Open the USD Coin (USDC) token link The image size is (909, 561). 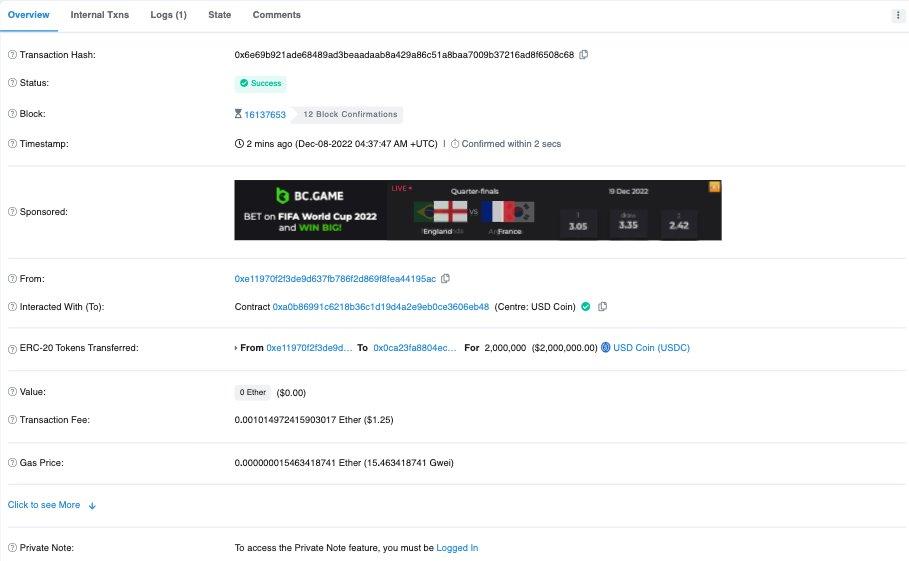[x=652, y=348]
